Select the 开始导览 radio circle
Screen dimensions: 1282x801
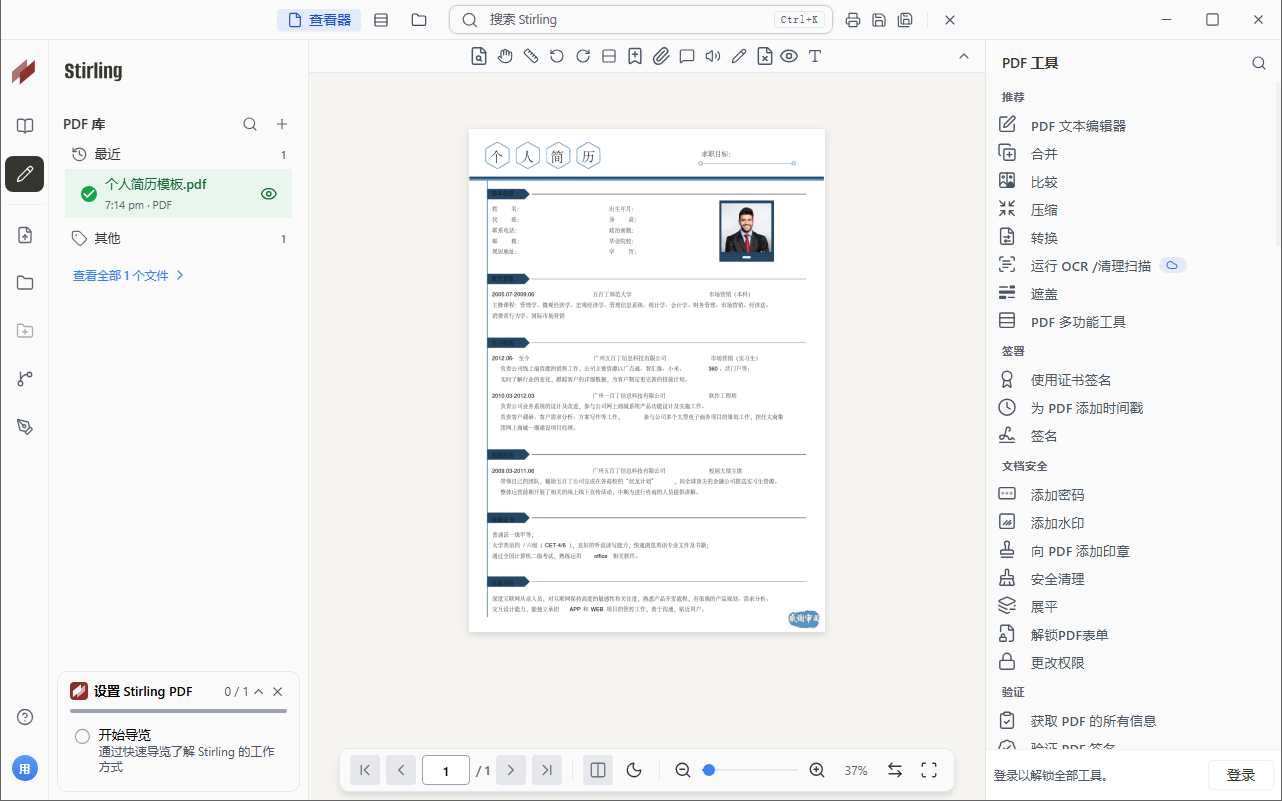click(82, 737)
